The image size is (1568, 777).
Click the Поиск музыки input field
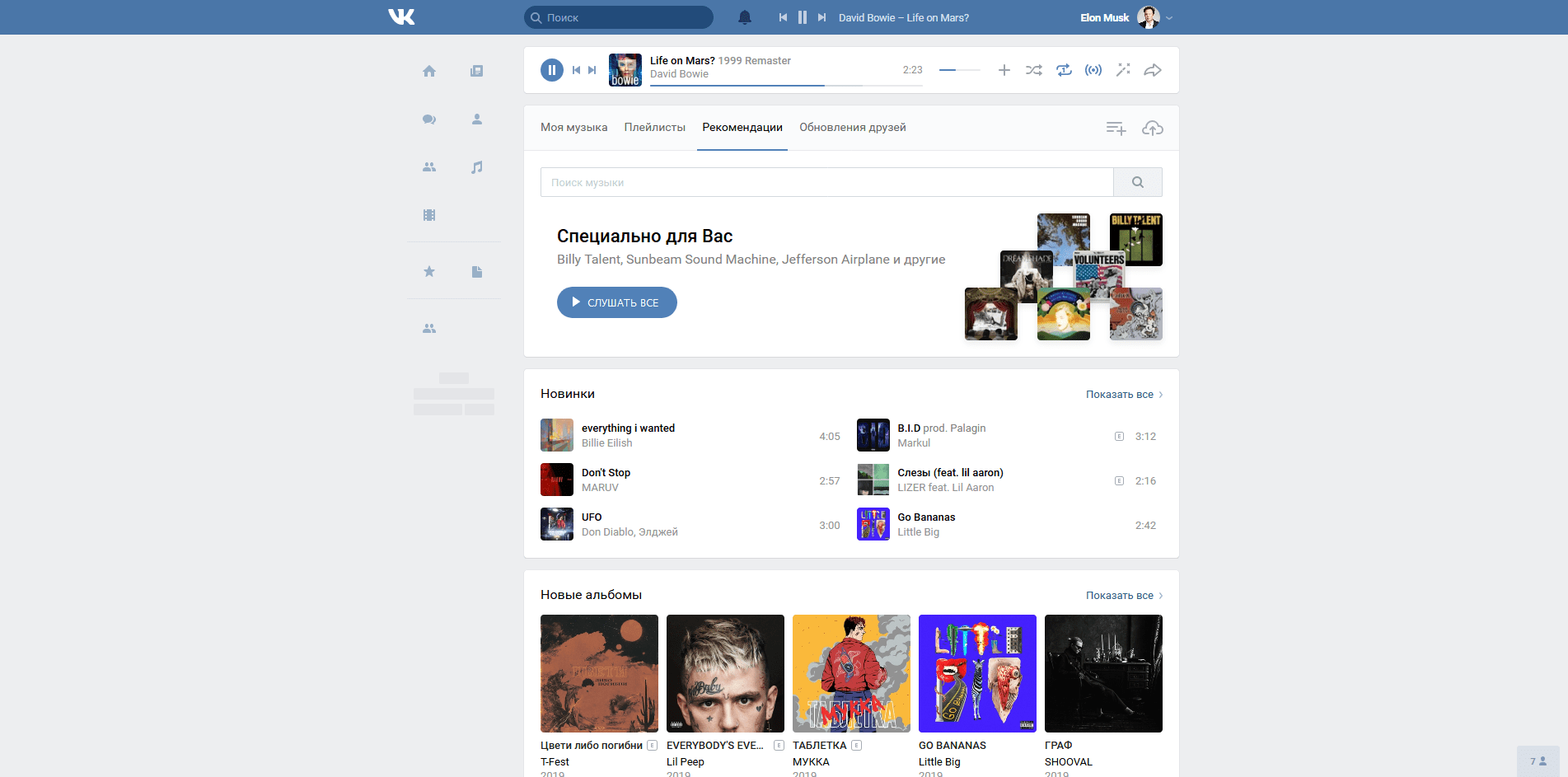[x=826, y=182]
